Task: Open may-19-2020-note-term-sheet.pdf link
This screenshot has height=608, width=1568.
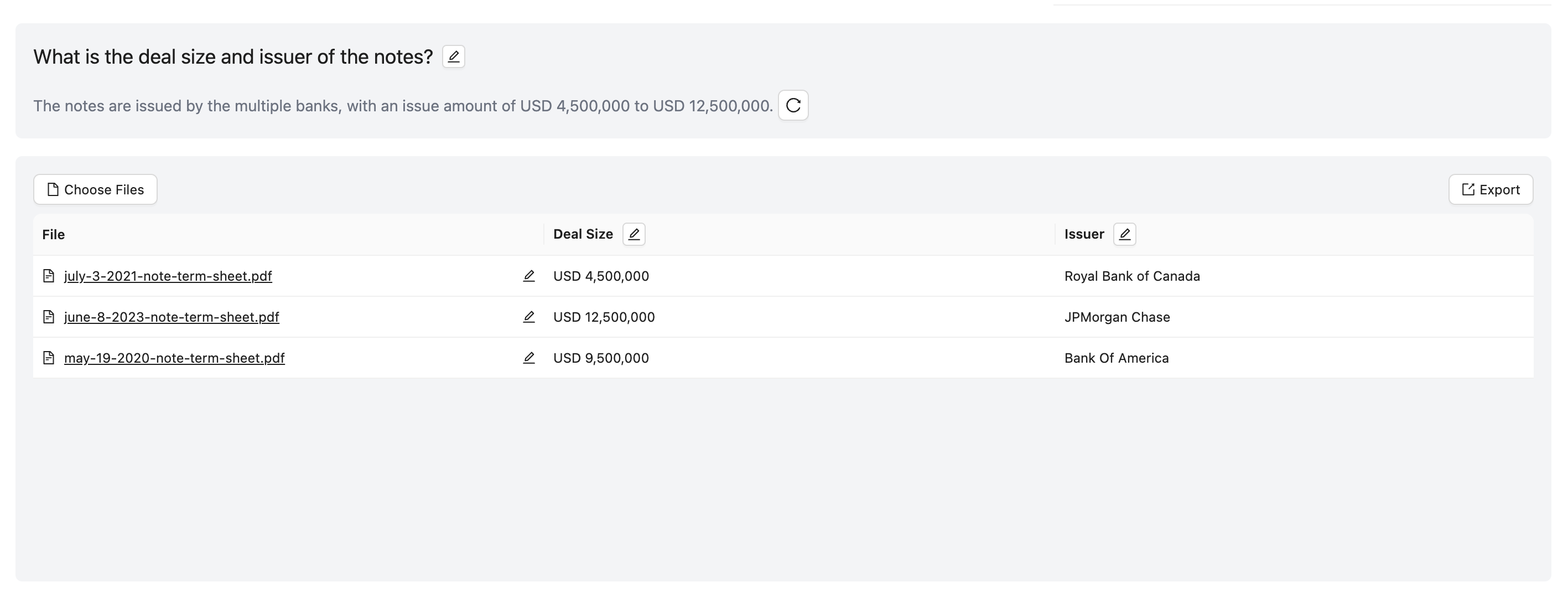Action: tap(174, 358)
